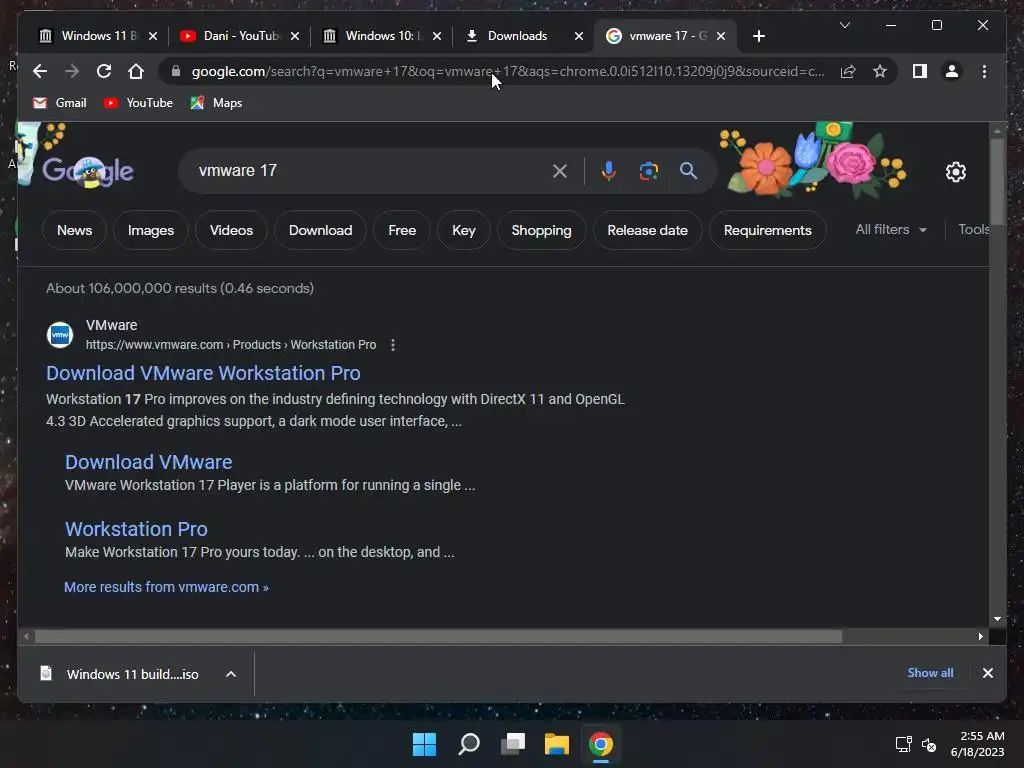Open Maps bookmark

pos(216,103)
